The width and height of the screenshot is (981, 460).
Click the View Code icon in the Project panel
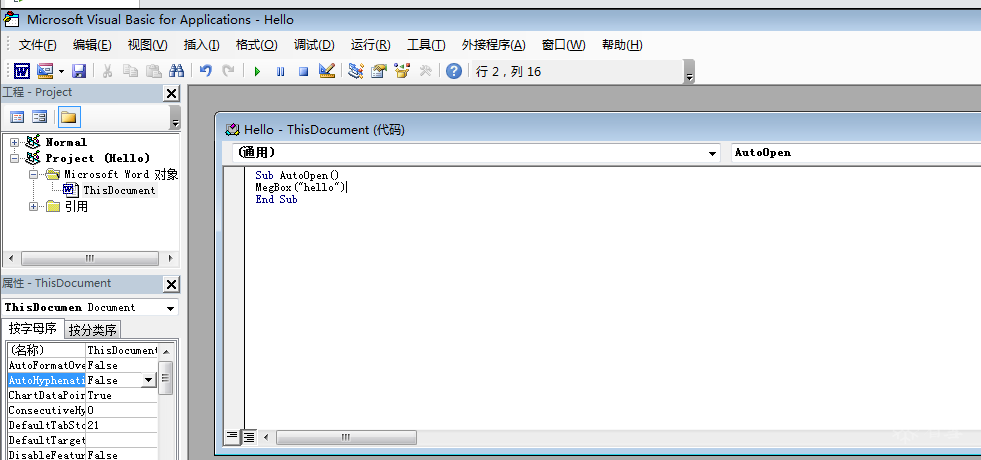[x=17, y=117]
